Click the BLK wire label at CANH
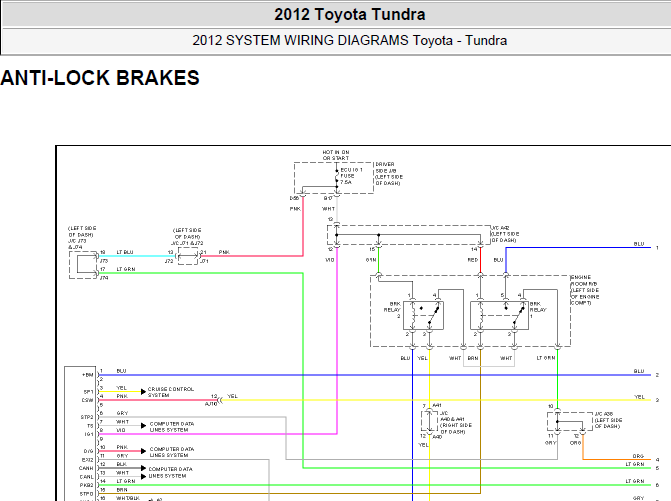671x501 pixels. tap(122, 464)
